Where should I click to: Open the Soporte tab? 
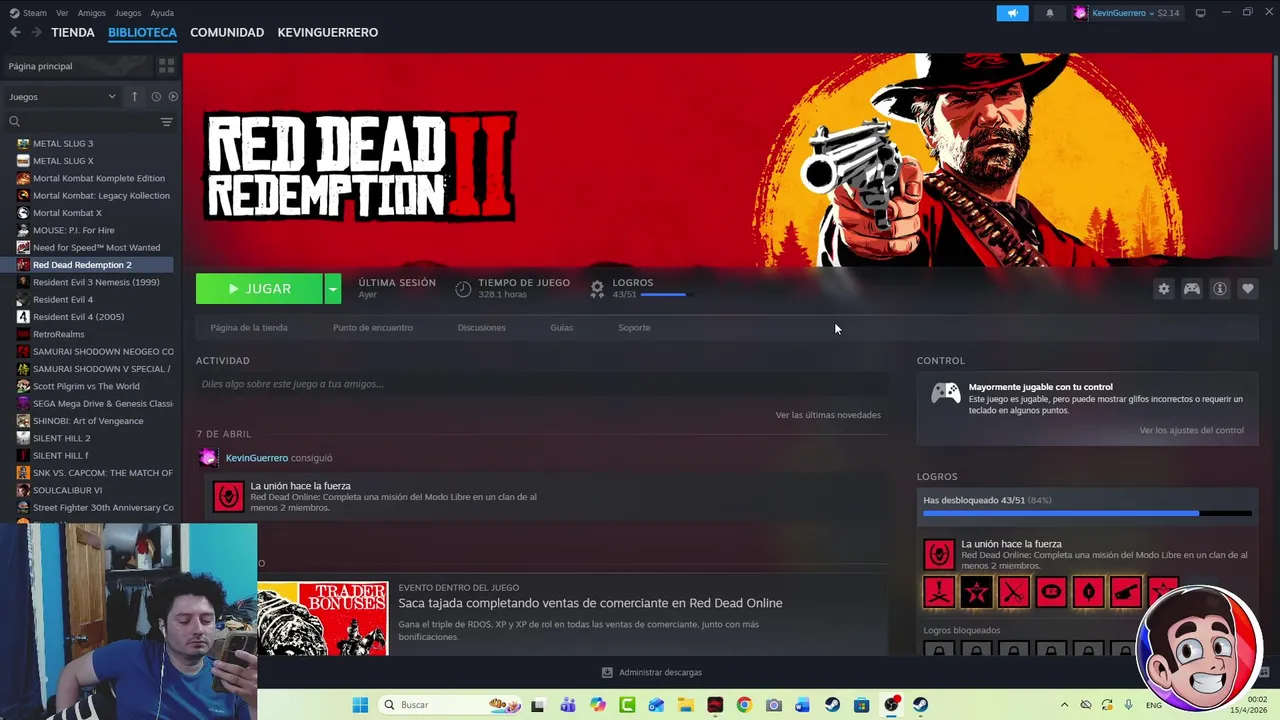[634, 328]
